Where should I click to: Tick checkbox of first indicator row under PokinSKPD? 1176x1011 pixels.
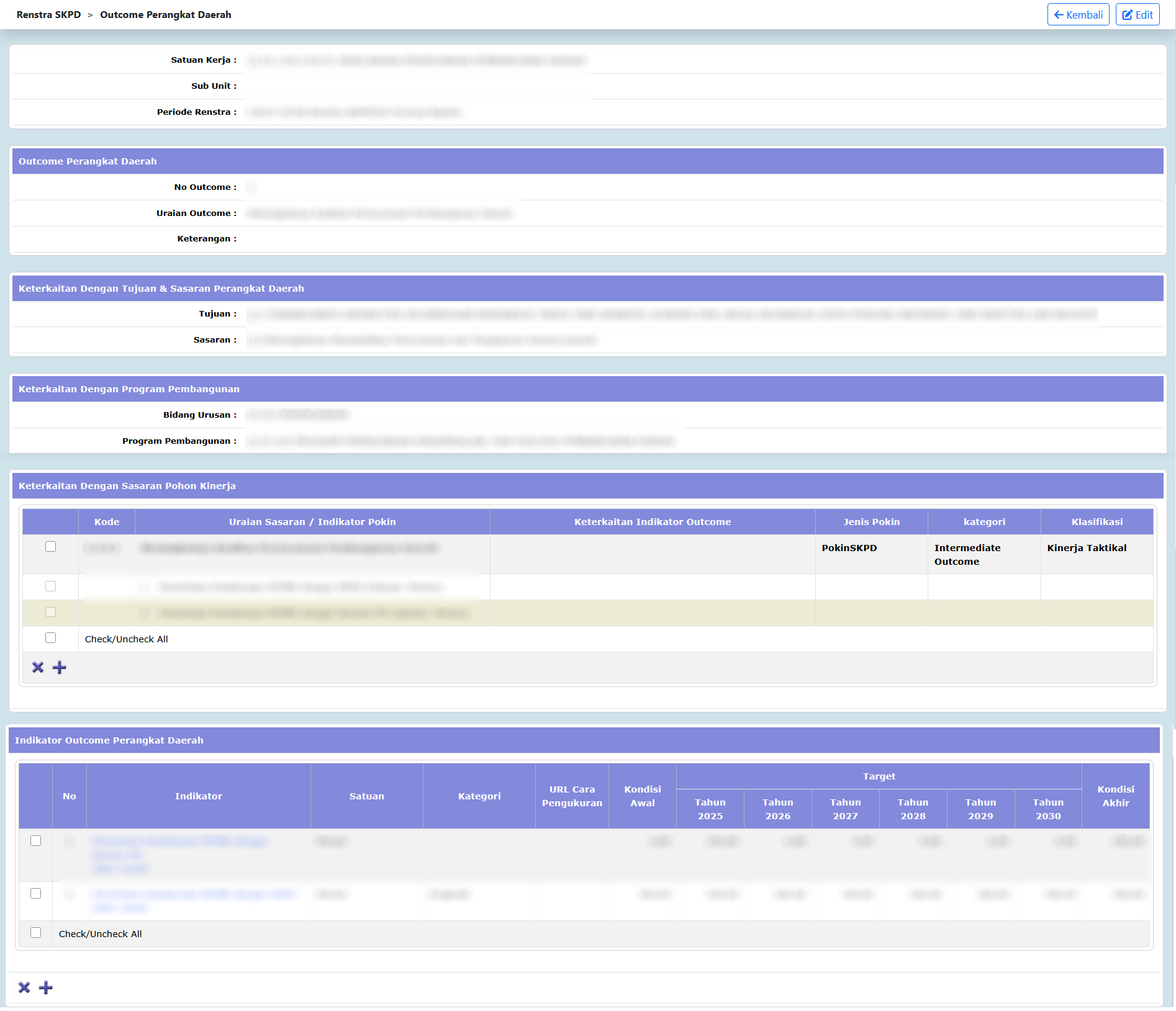(51, 586)
